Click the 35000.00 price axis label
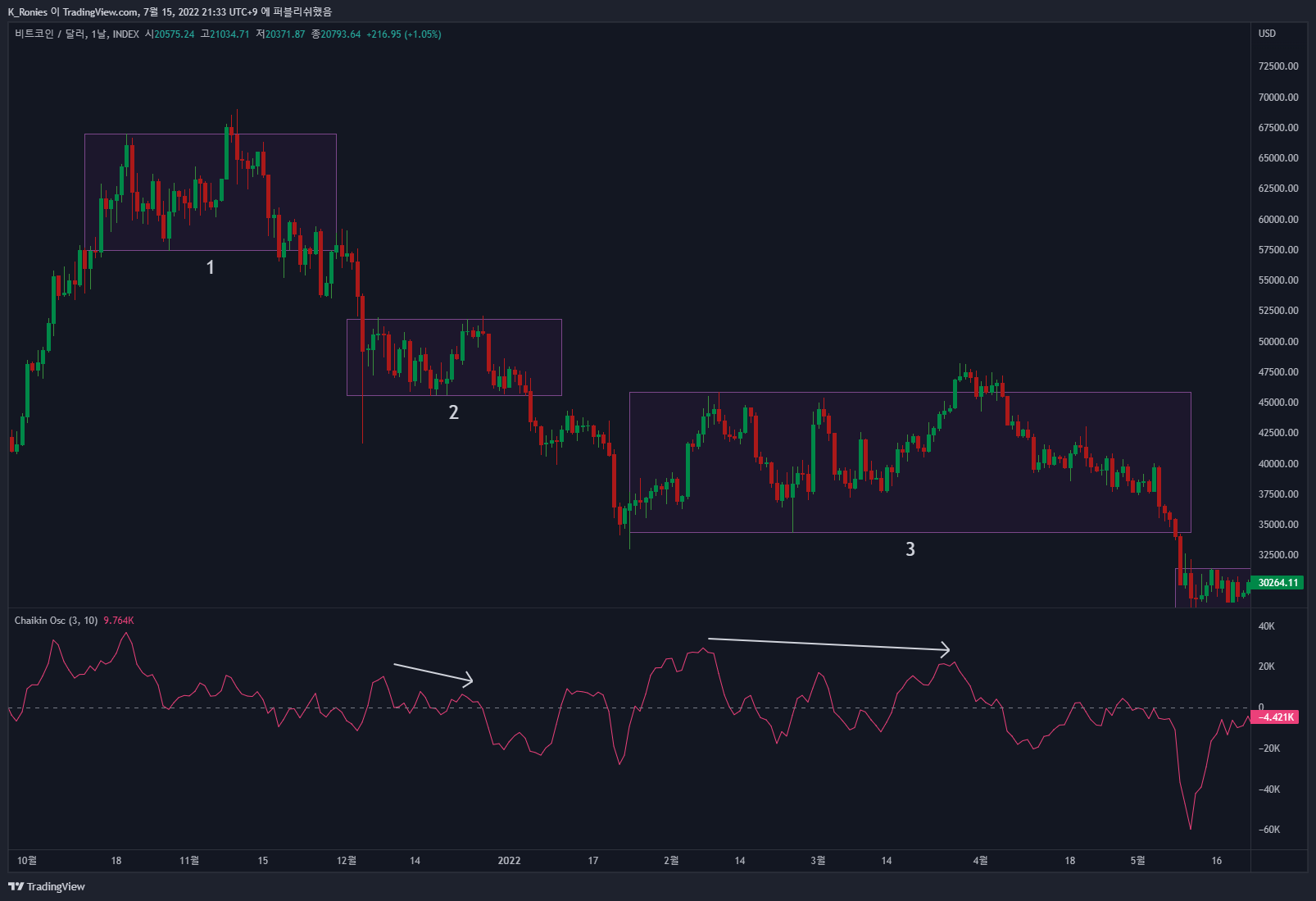This screenshot has height=901, width=1316. [x=1278, y=525]
